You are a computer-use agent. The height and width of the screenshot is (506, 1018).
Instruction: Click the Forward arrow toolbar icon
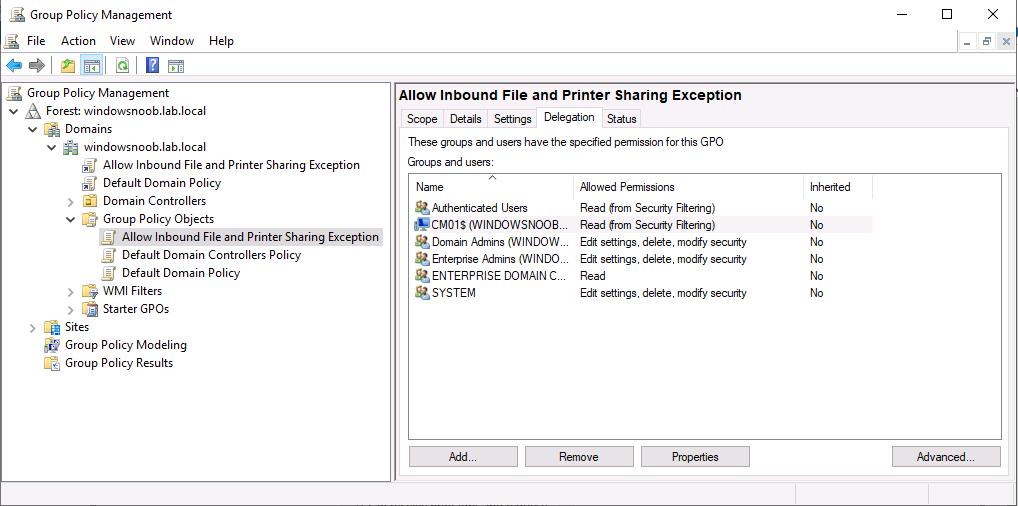pos(37,65)
